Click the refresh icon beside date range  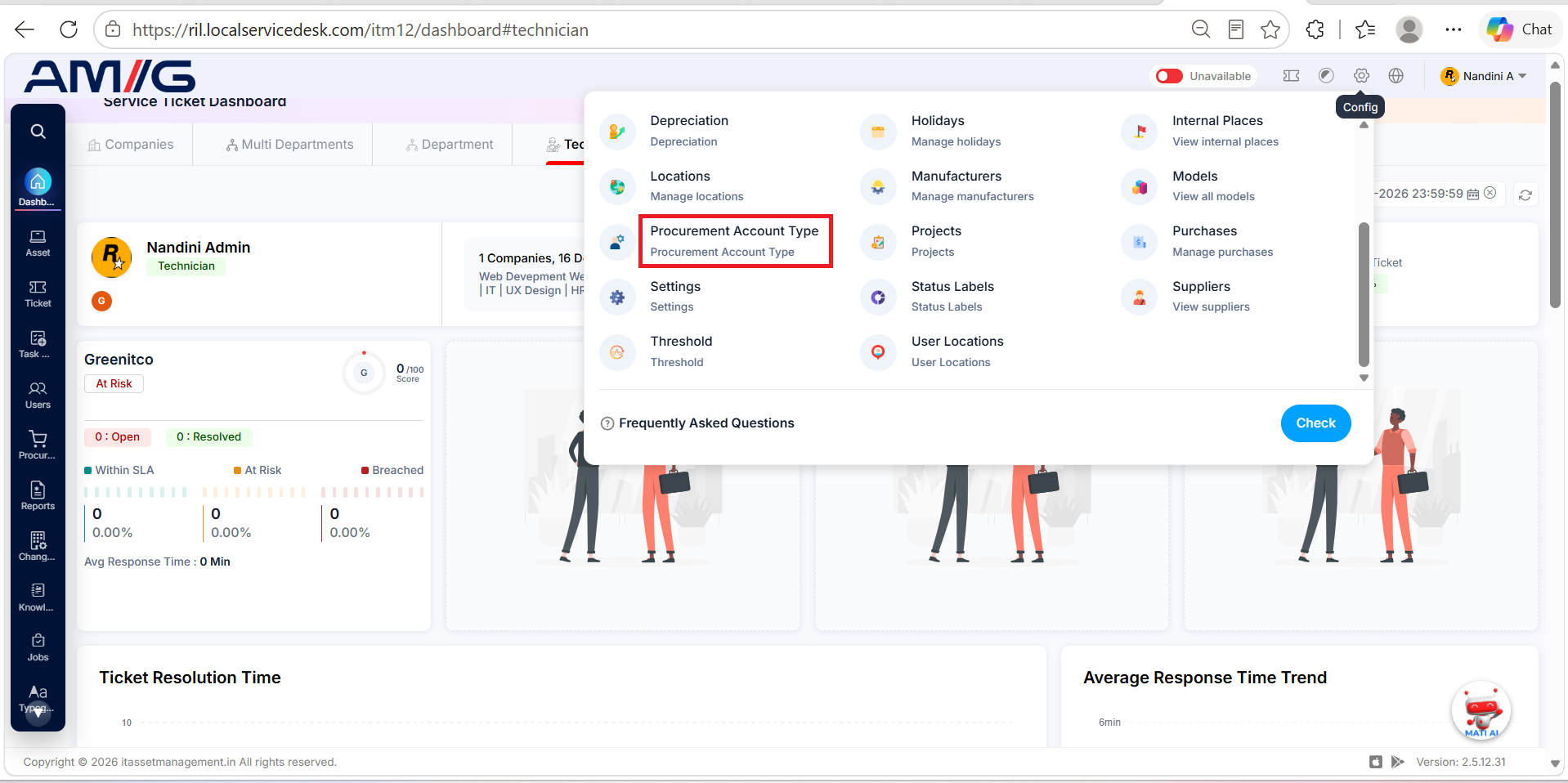pyautogui.click(x=1525, y=195)
